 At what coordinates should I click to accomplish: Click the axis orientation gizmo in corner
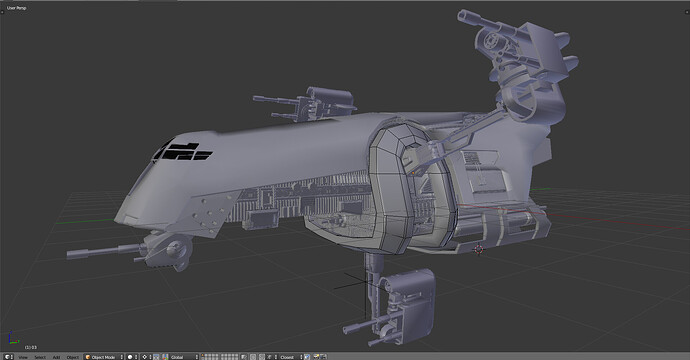(13, 338)
